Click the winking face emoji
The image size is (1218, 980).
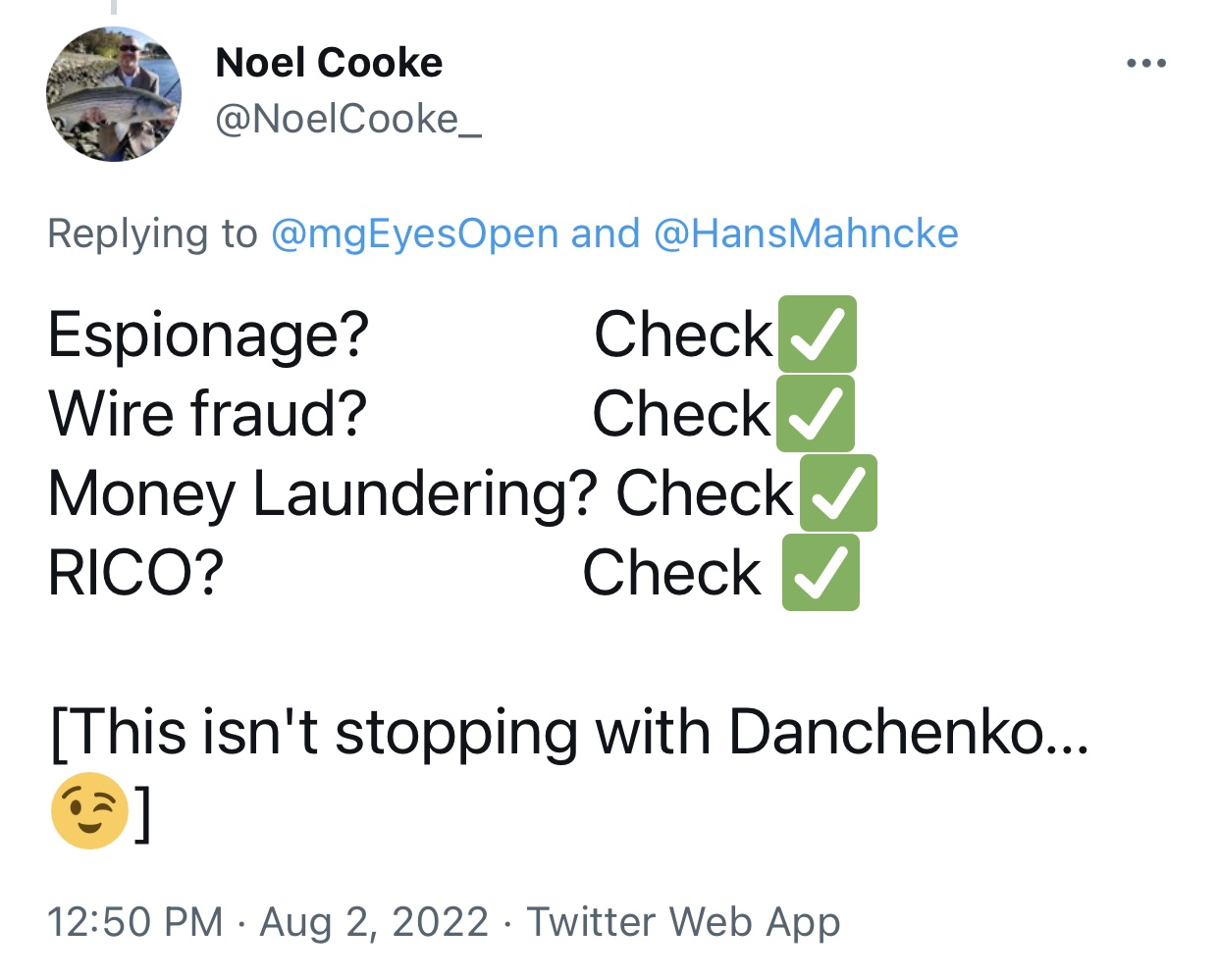tap(89, 811)
